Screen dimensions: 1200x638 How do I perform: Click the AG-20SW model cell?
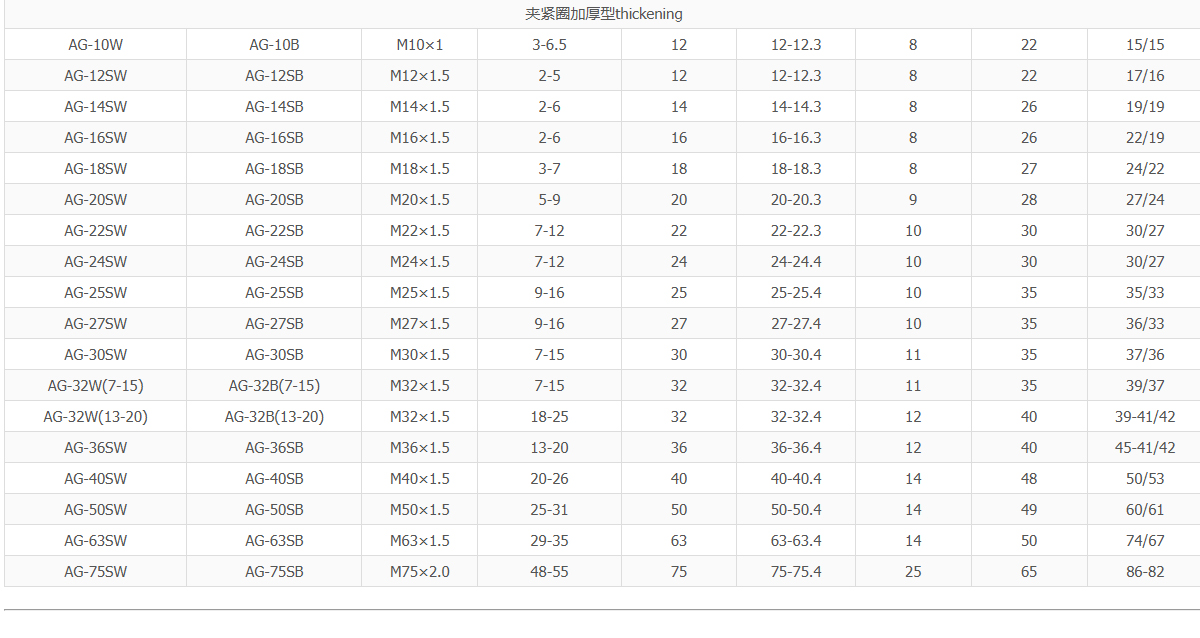tap(96, 200)
